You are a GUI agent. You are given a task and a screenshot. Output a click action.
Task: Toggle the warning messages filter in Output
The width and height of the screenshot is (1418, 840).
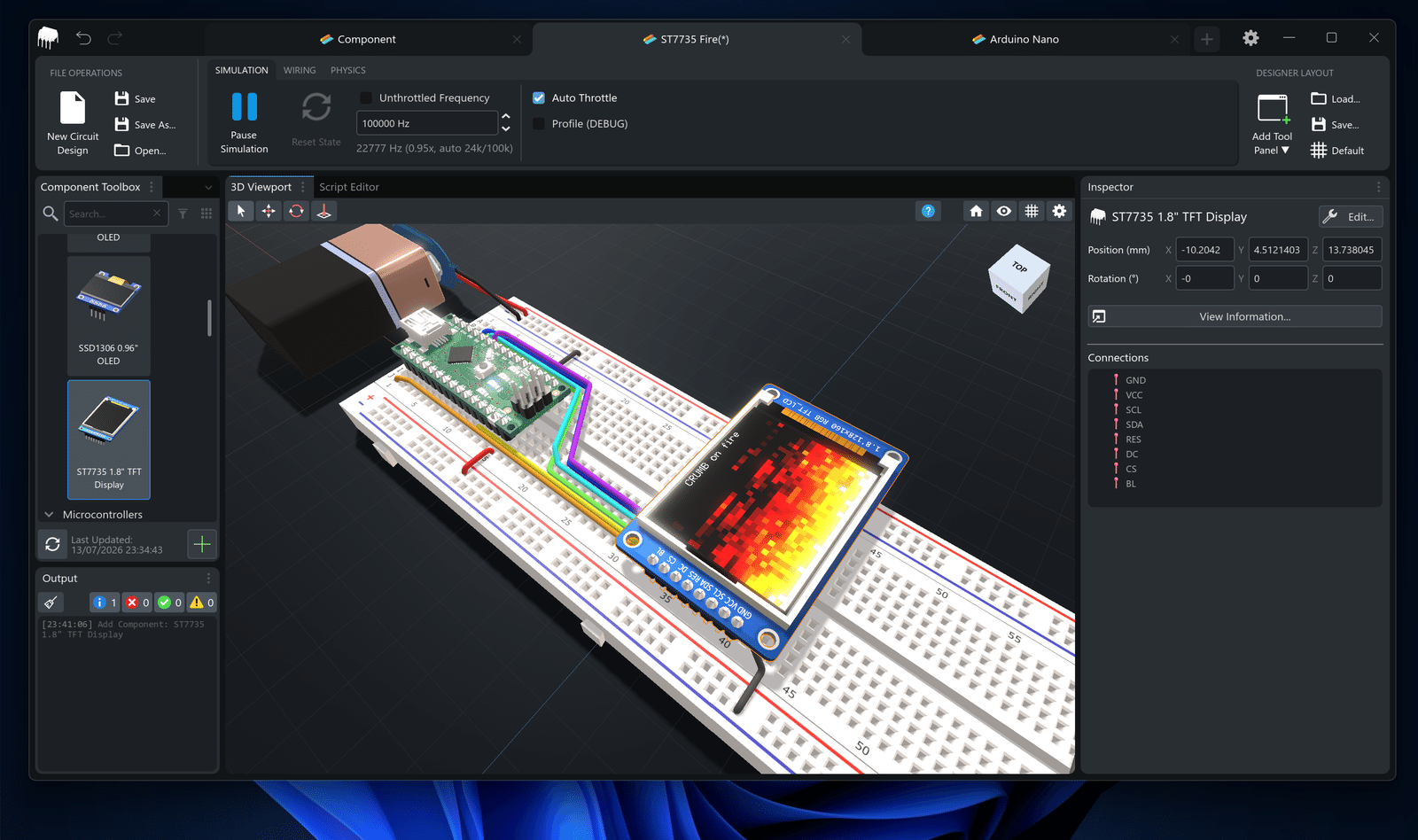[202, 603]
